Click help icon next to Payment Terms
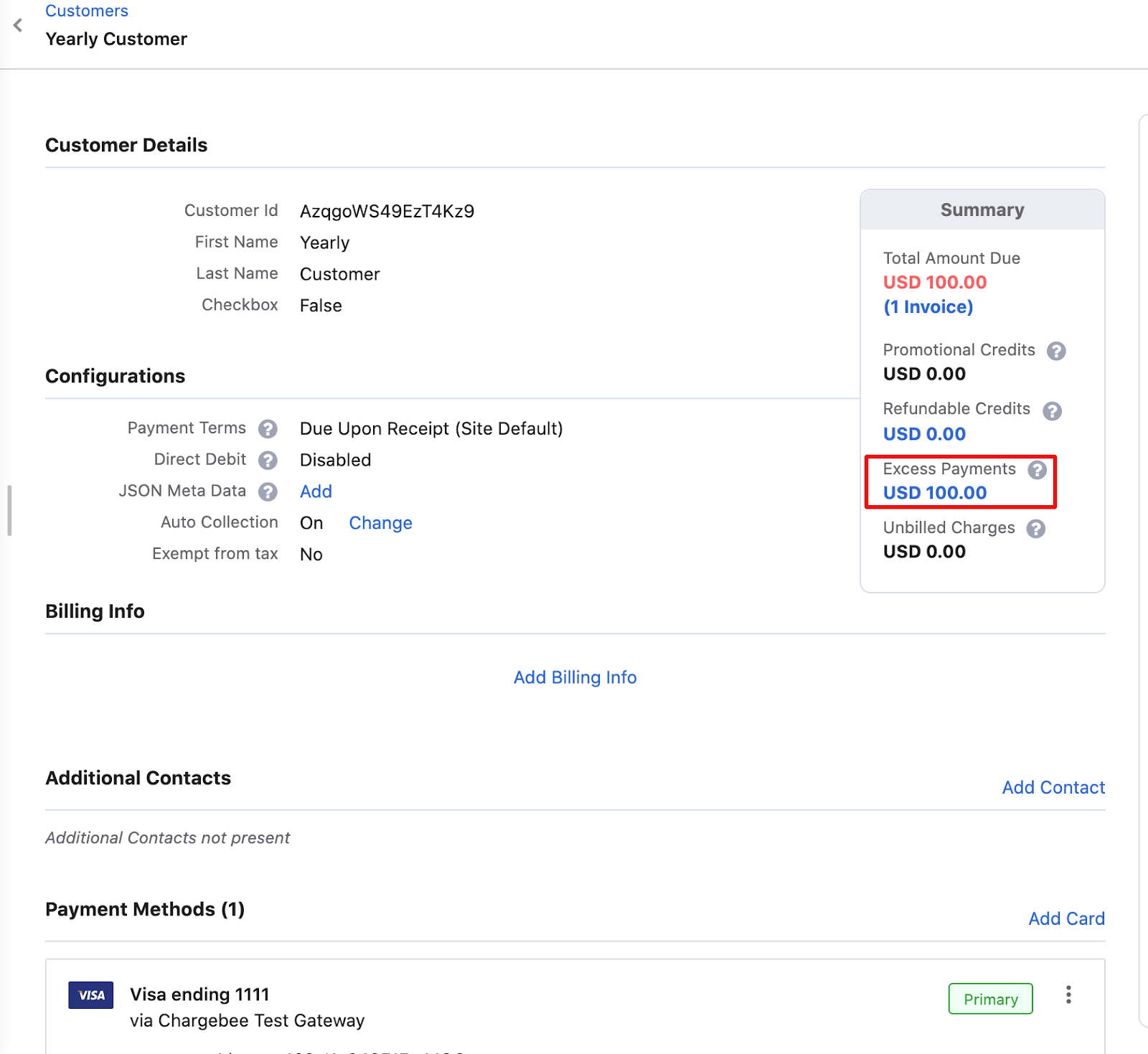The width and height of the screenshot is (1148, 1054). click(268, 429)
